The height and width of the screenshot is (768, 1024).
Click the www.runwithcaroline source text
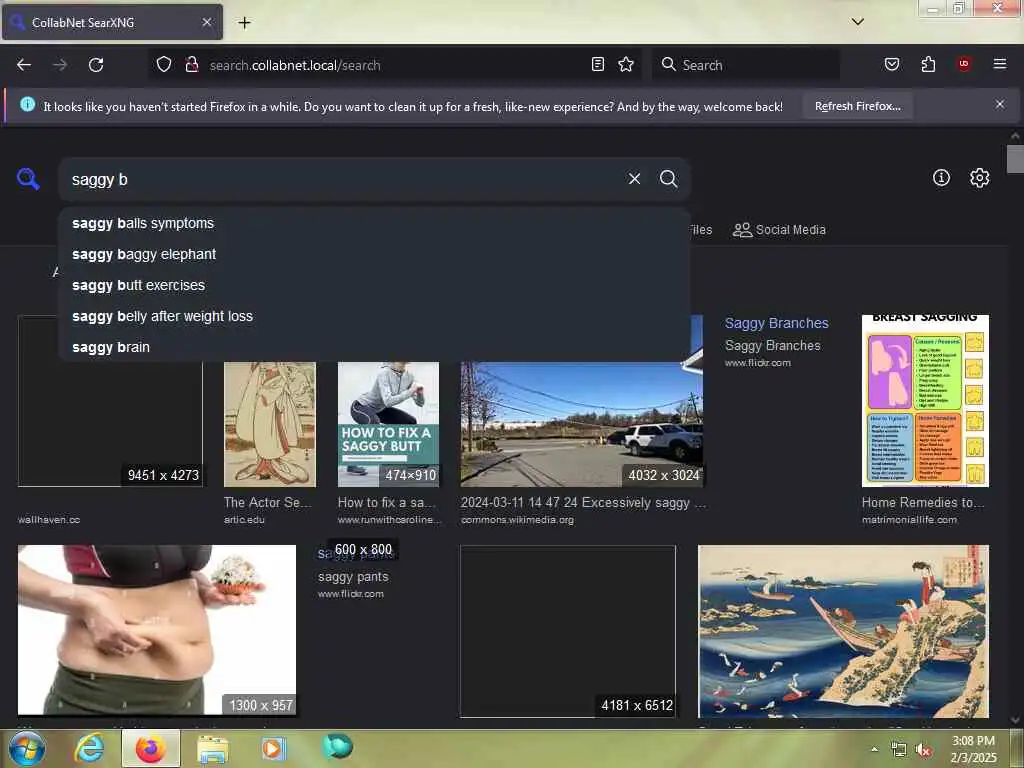(x=389, y=520)
